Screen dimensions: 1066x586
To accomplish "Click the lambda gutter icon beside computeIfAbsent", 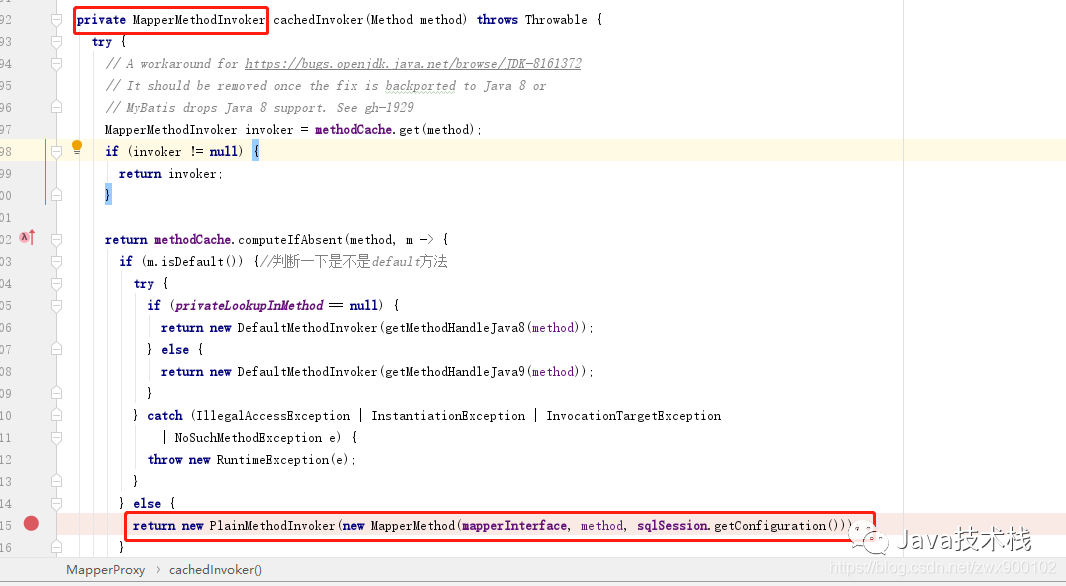I will pos(27,237).
